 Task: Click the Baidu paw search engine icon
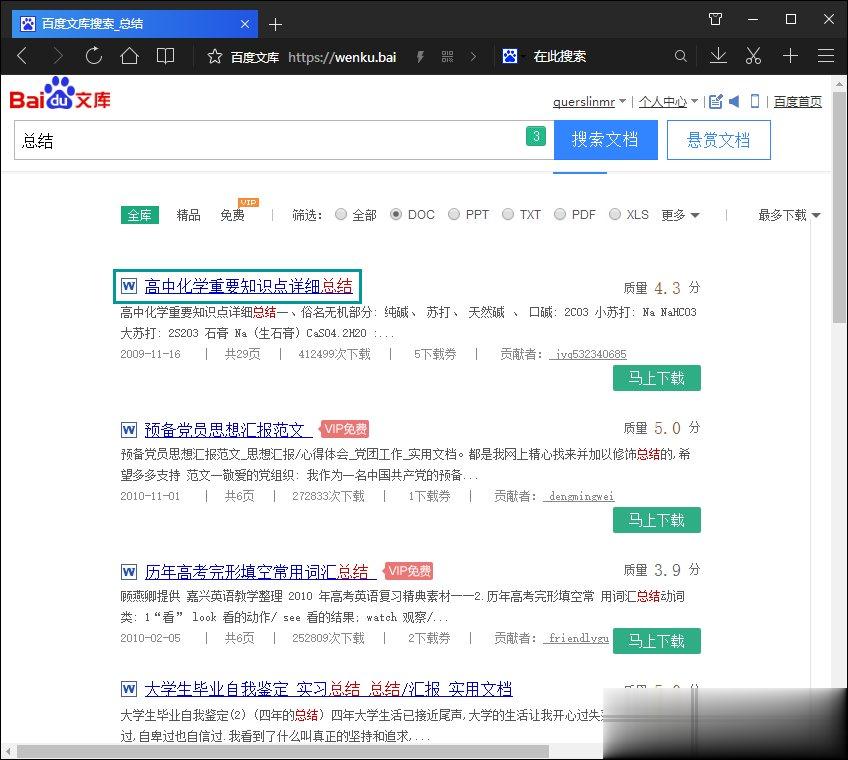pos(509,56)
